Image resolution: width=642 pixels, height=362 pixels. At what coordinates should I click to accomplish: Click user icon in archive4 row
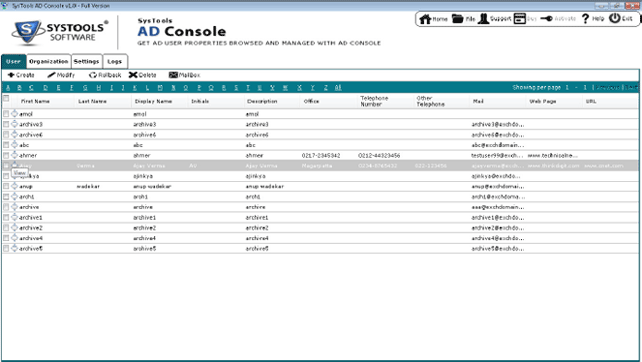click(x=15, y=238)
